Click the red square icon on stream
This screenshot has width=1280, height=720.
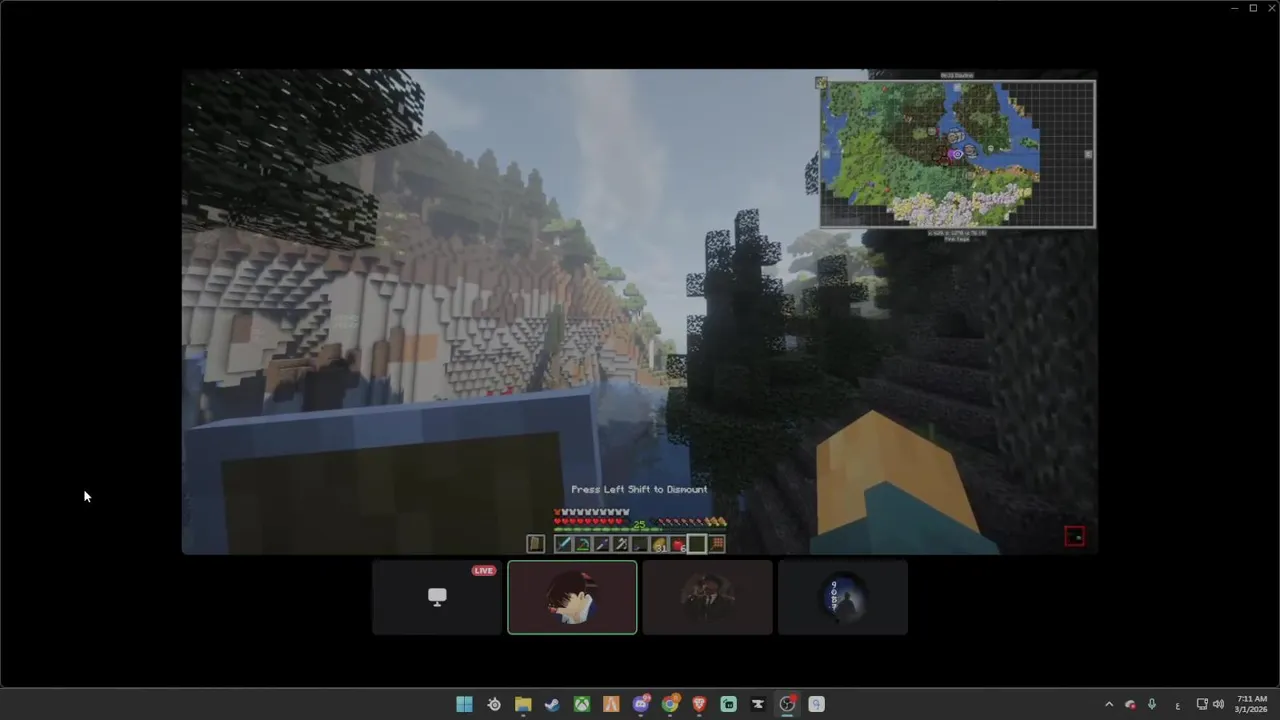(x=1074, y=536)
